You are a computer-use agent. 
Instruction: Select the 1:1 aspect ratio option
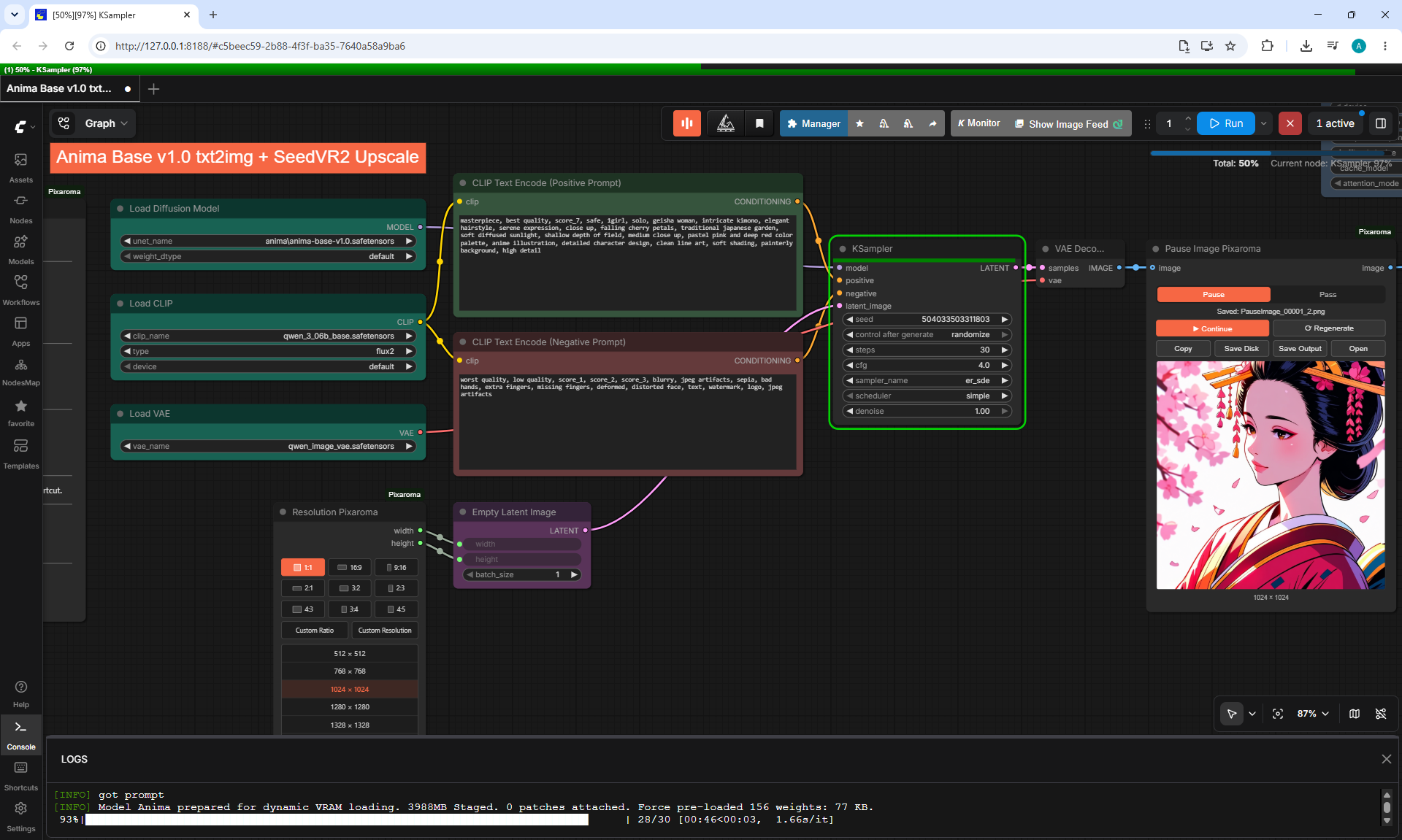tap(303, 567)
